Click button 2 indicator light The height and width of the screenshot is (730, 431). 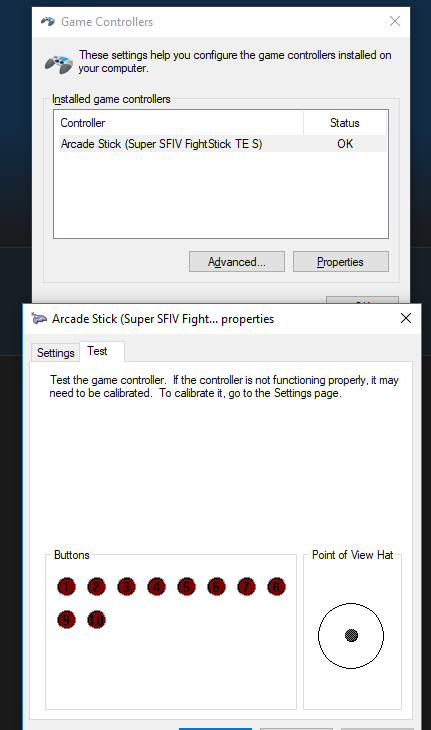click(96, 587)
